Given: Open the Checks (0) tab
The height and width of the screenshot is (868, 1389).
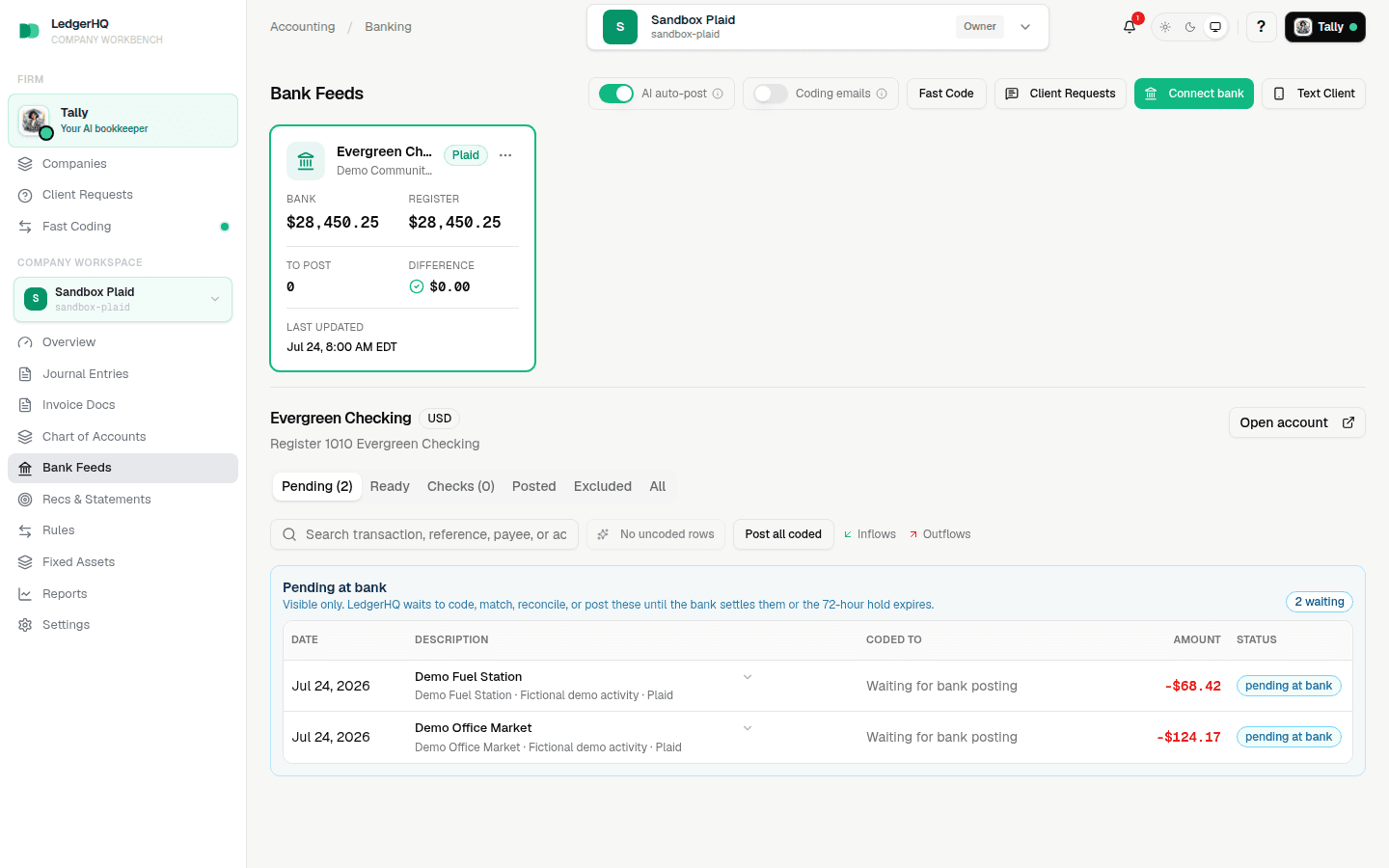Looking at the screenshot, I should tap(461, 486).
